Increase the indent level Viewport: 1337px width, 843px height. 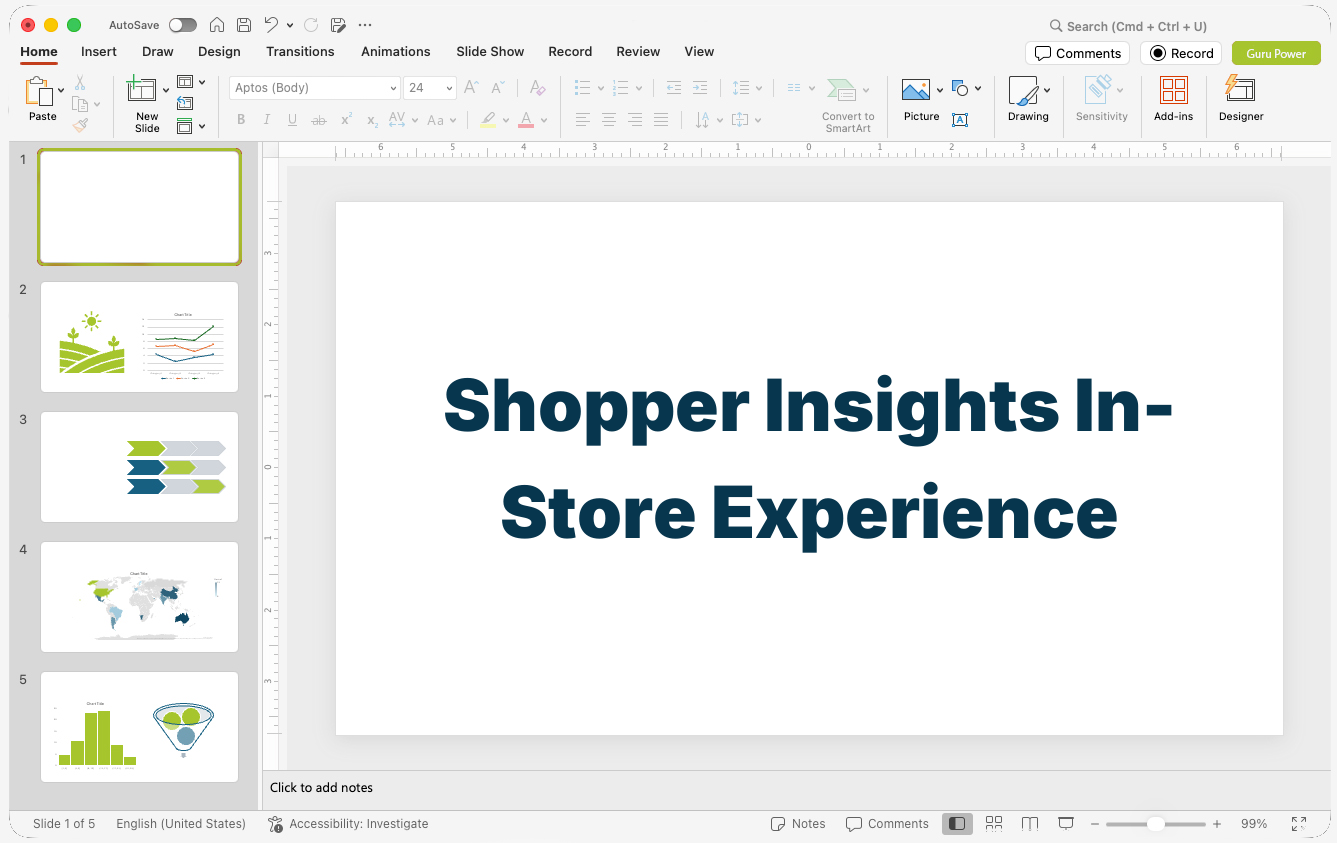(x=700, y=88)
